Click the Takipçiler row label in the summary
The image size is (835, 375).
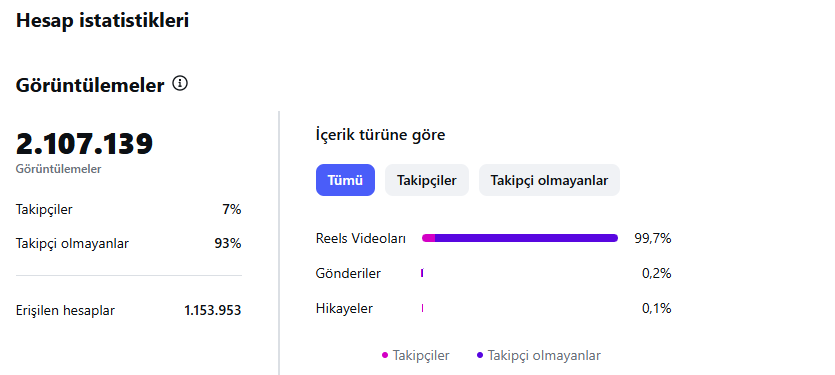tap(44, 210)
